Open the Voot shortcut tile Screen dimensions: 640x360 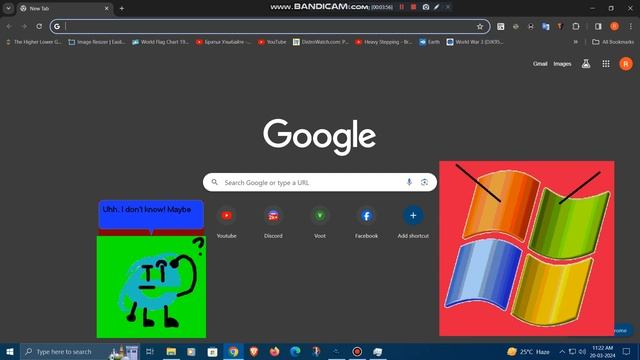point(320,222)
